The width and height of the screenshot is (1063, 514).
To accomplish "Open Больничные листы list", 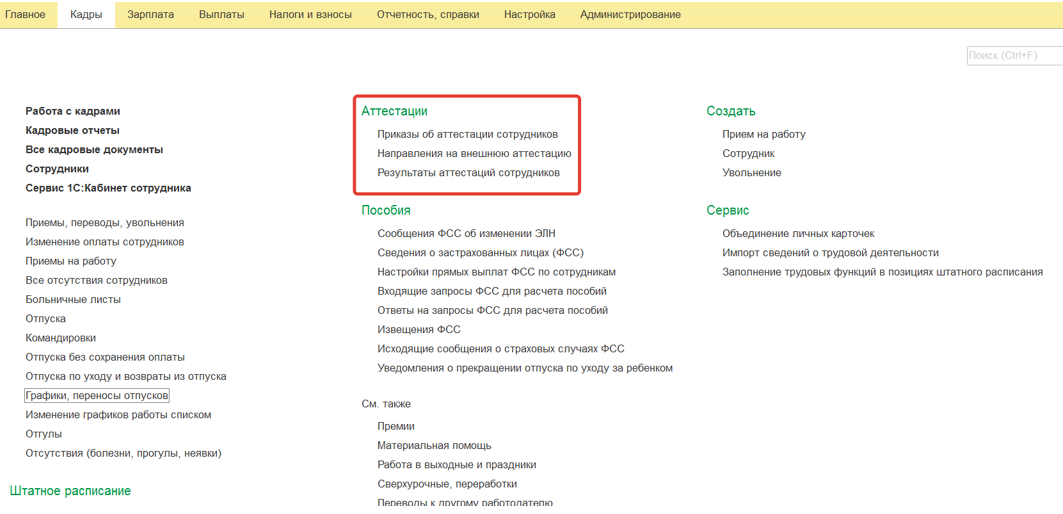I will (73, 300).
